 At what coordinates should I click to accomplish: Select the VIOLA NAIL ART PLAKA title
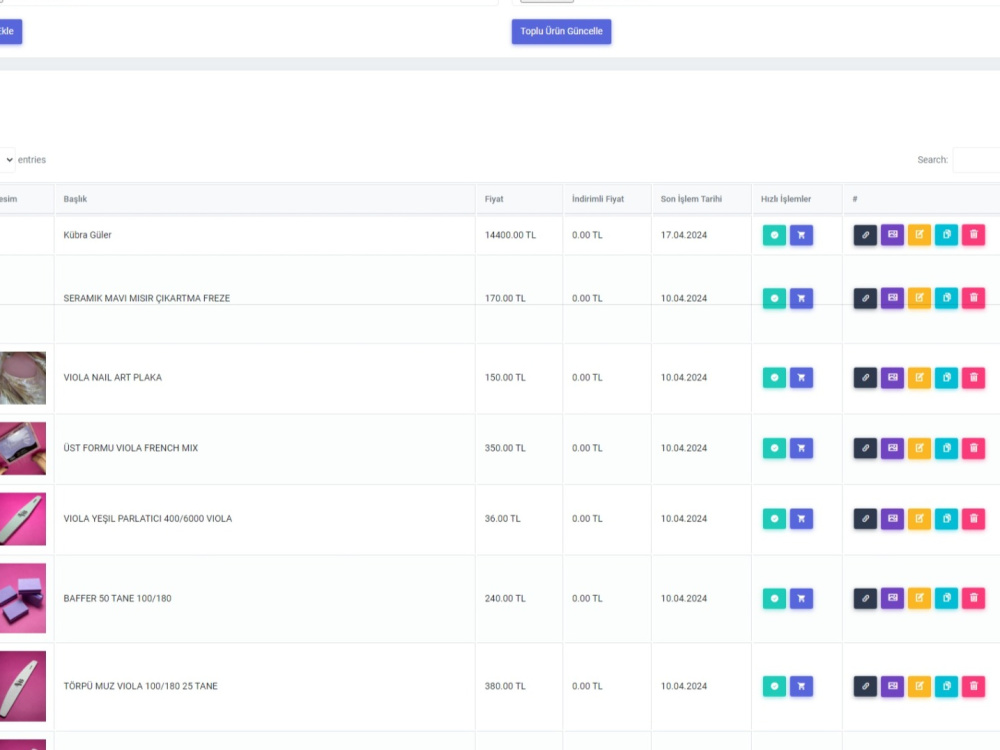[x=112, y=378]
